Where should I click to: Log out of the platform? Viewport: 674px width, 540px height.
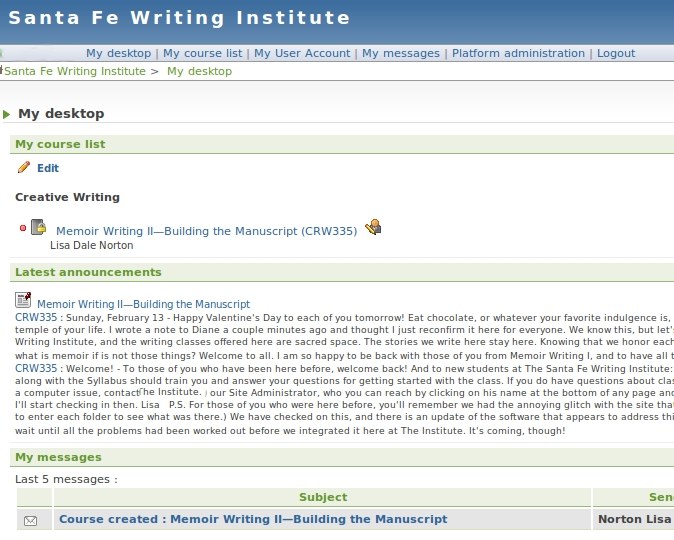point(616,53)
